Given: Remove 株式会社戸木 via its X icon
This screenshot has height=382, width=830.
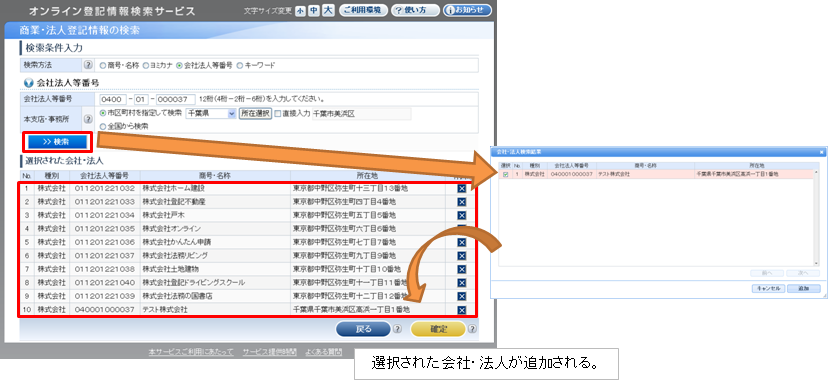Looking at the screenshot, I should (x=462, y=215).
